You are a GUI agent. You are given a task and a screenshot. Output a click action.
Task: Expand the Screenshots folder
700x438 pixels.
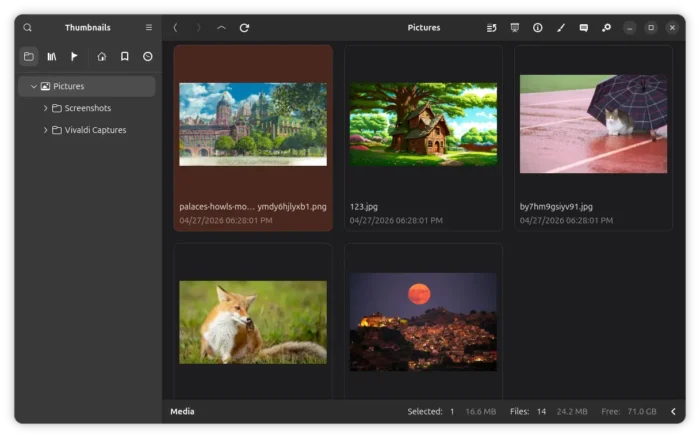(45, 108)
